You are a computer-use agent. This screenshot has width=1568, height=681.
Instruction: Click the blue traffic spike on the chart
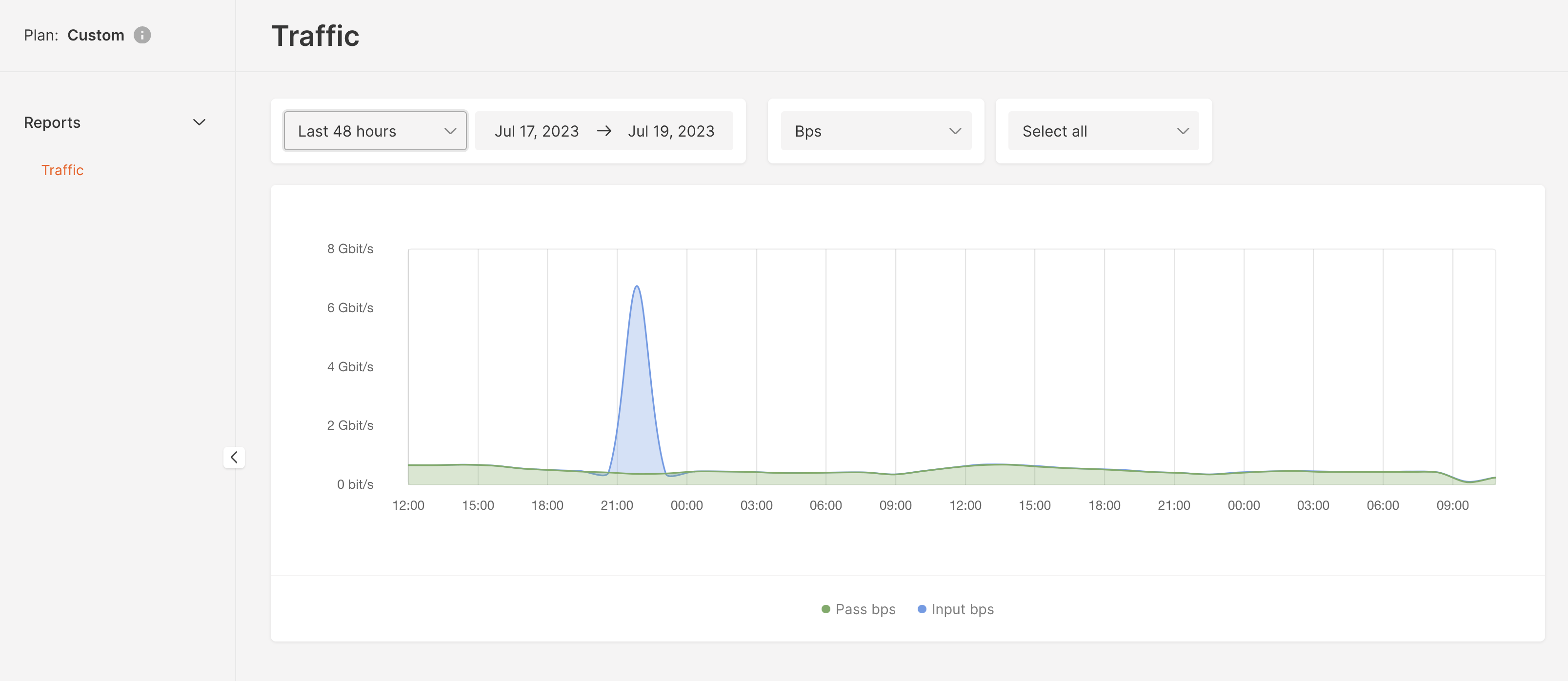[637, 365]
